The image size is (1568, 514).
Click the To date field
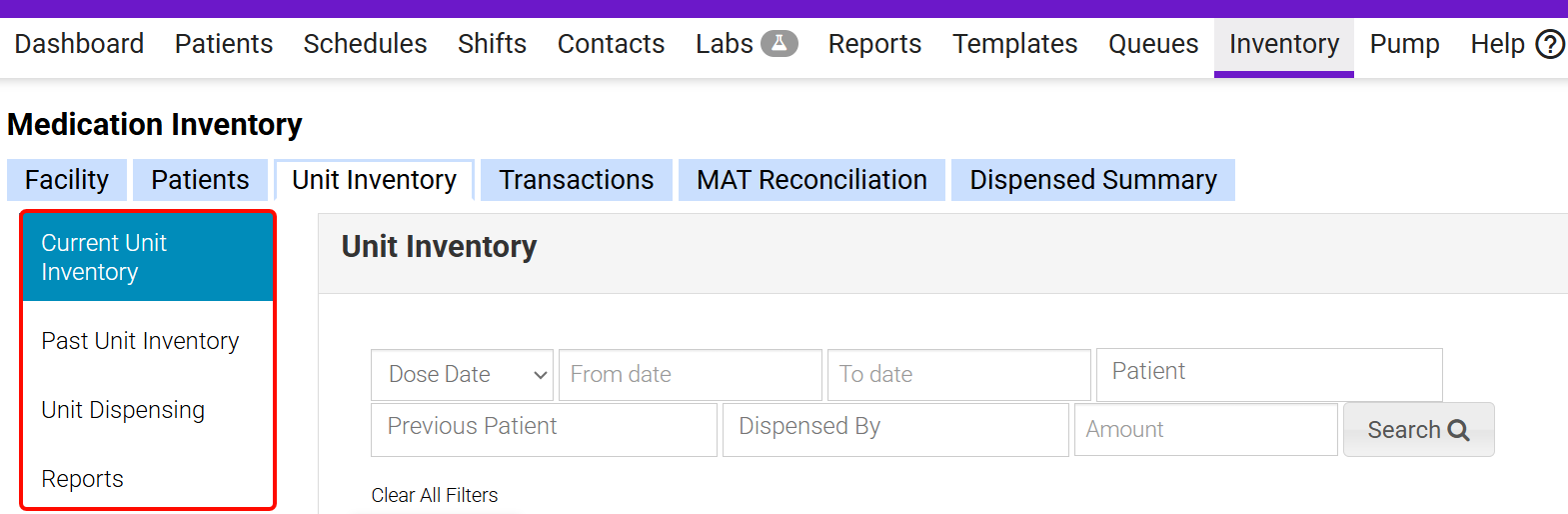click(x=958, y=375)
